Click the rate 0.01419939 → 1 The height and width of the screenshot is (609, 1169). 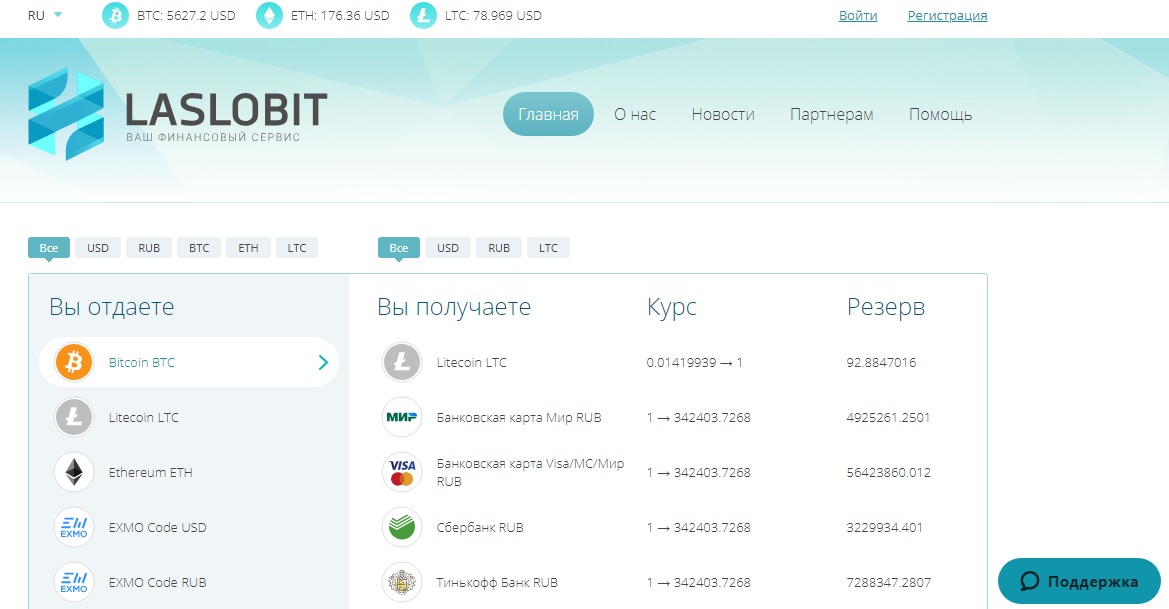(694, 362)
